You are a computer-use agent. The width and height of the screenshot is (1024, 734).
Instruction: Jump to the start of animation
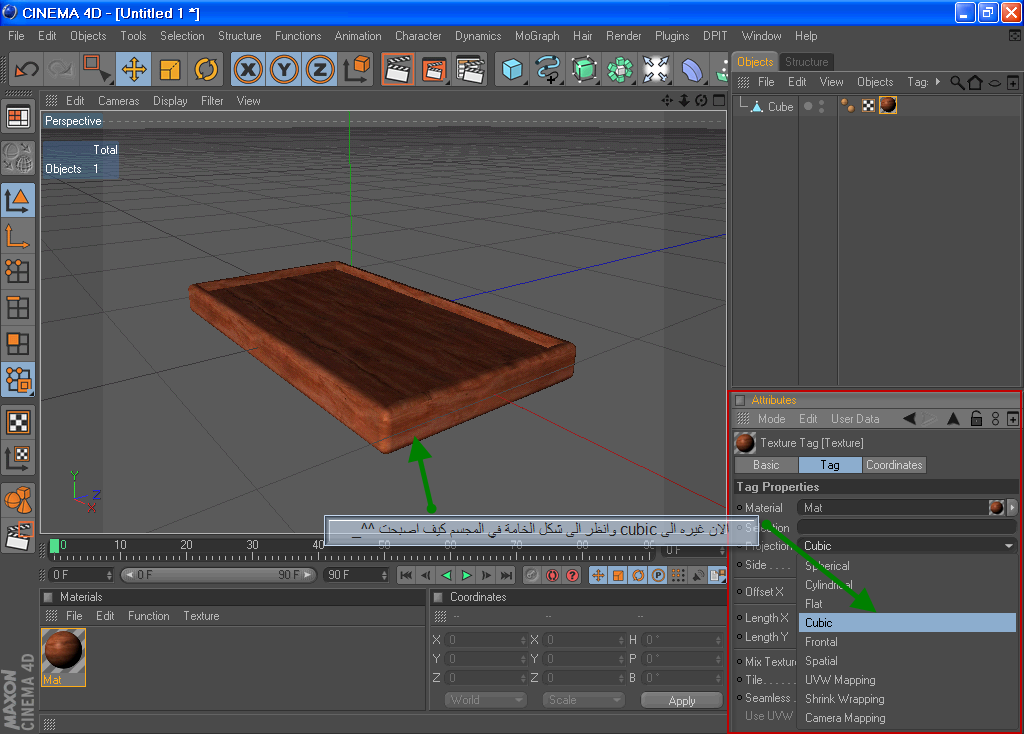pos(406,575)
